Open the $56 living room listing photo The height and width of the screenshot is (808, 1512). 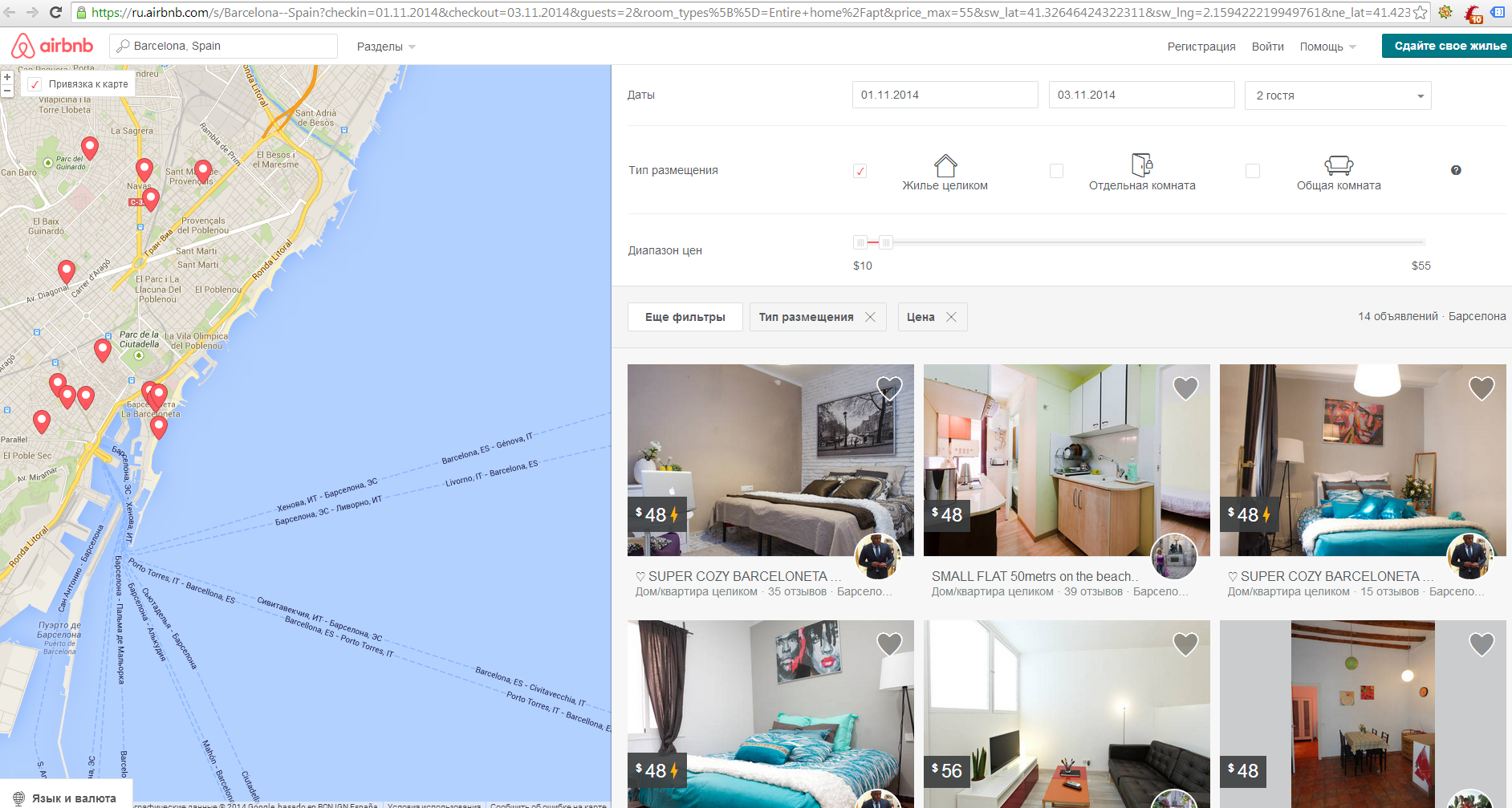[1067, 714]
